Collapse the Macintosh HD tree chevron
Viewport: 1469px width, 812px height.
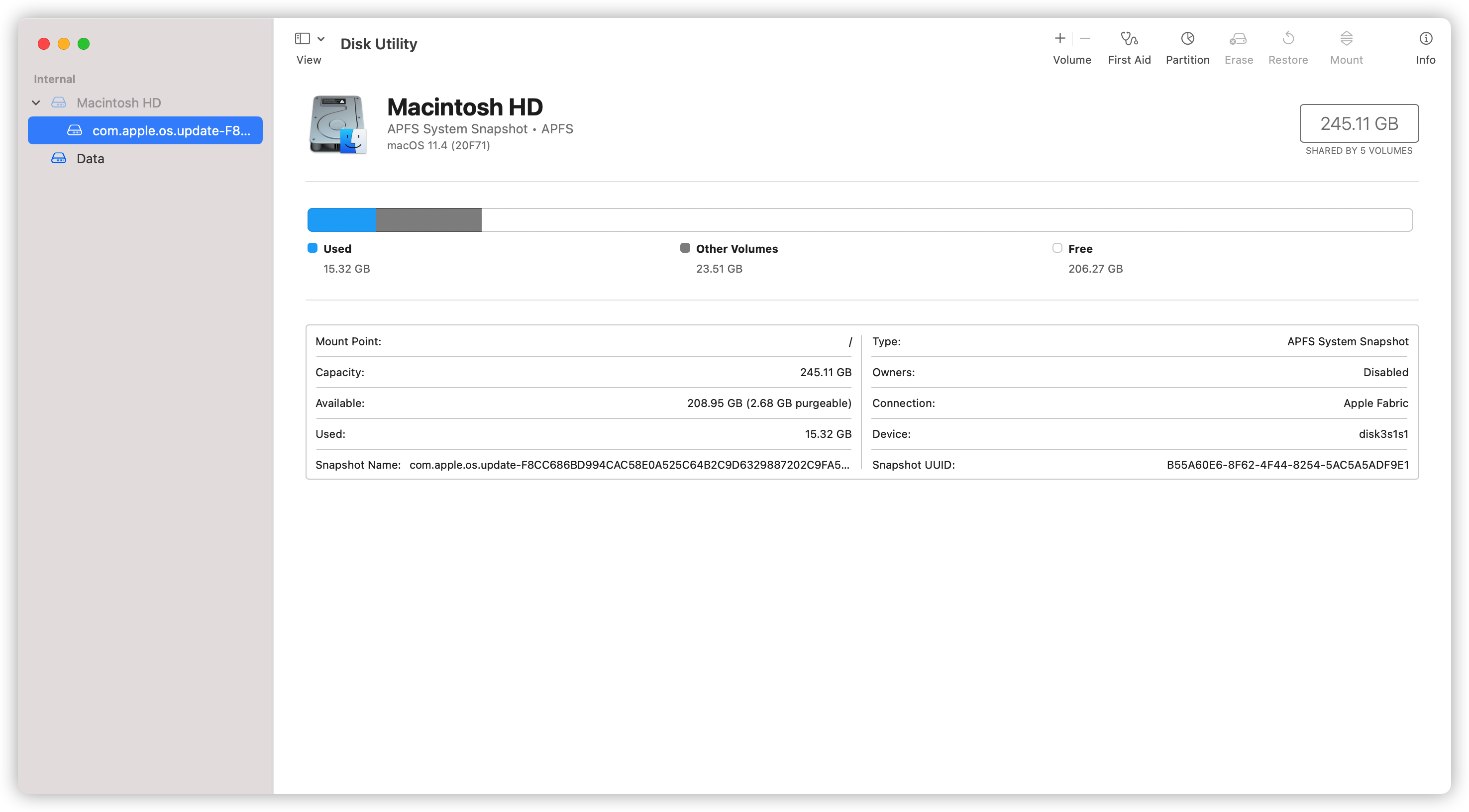36,102
